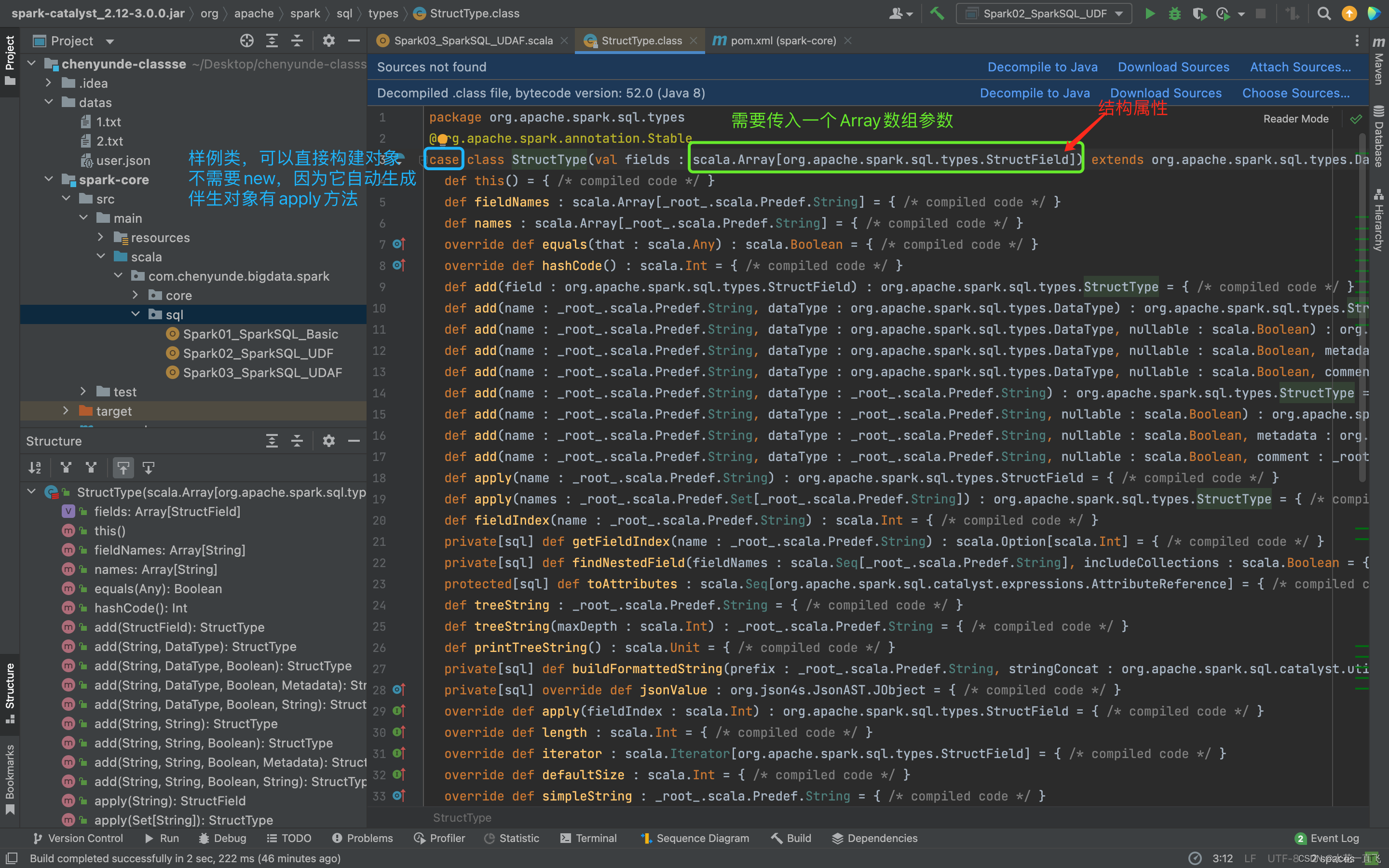Collapse all nodes in the Project panel toolbar

[x=297, y=41]
